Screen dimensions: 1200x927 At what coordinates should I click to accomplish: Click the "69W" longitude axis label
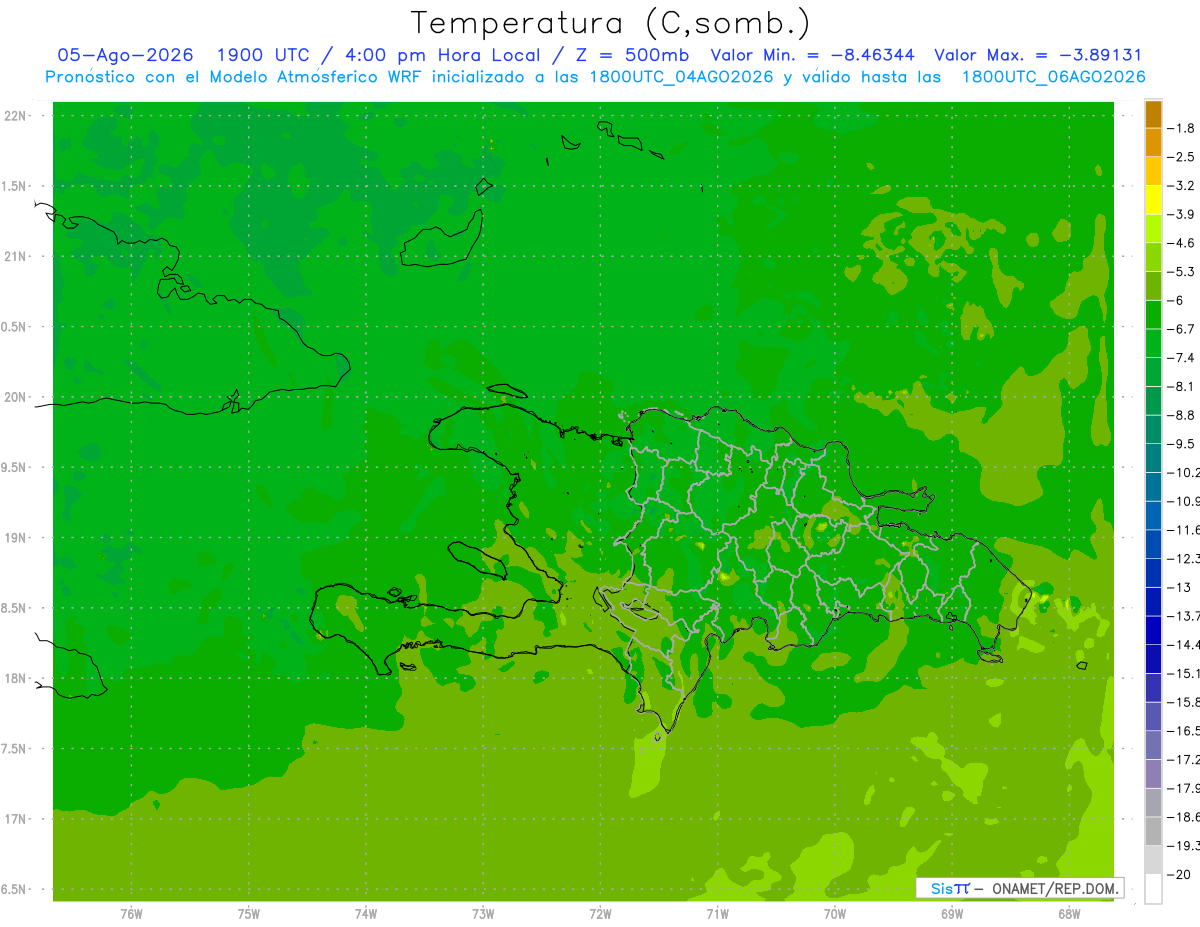tap(952, 913)
